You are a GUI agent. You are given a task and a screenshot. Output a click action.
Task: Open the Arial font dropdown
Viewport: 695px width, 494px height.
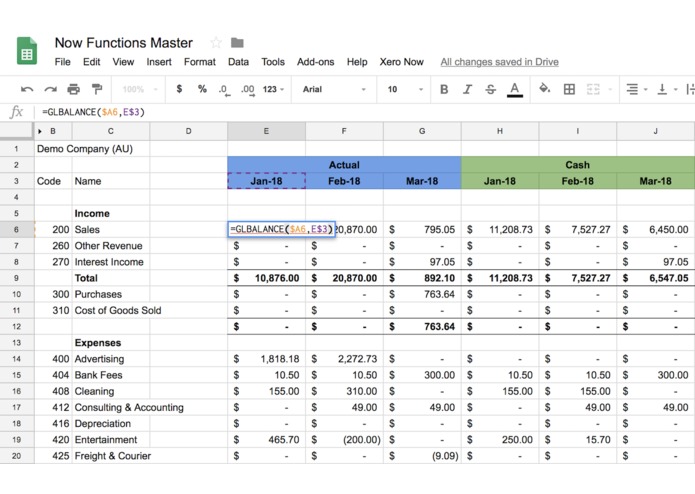(334, 89)
